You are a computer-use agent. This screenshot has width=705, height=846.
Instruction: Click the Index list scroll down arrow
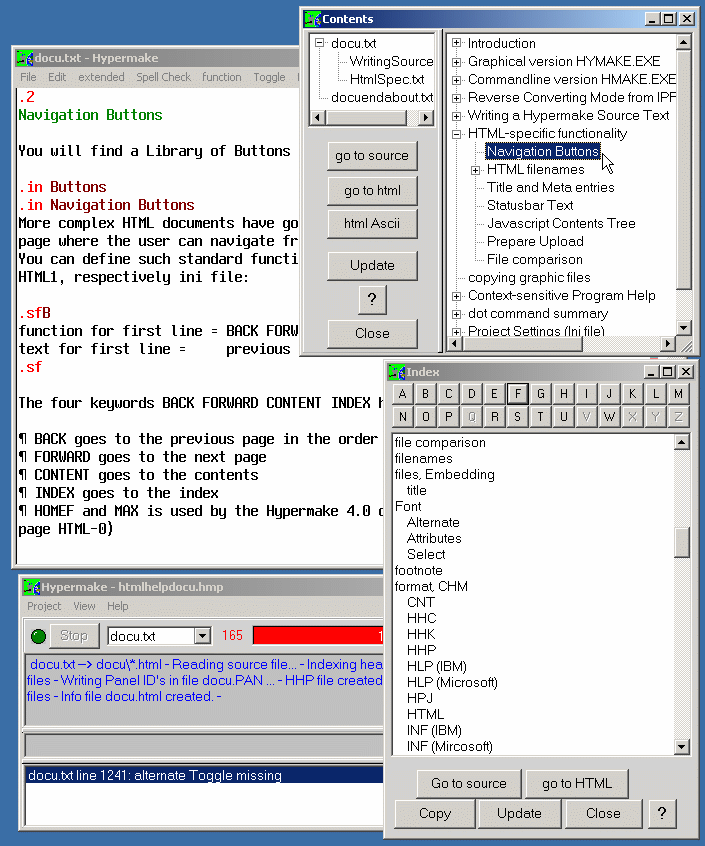[682, 747]
